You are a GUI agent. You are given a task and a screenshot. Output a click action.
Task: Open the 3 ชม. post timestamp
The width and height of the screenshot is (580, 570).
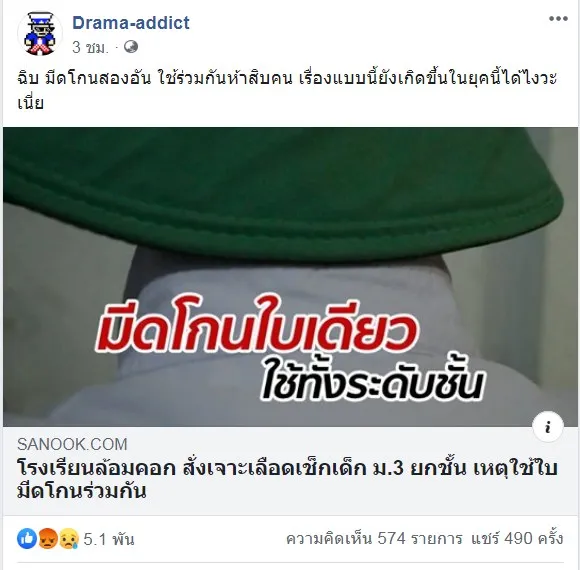click(91, 47)
